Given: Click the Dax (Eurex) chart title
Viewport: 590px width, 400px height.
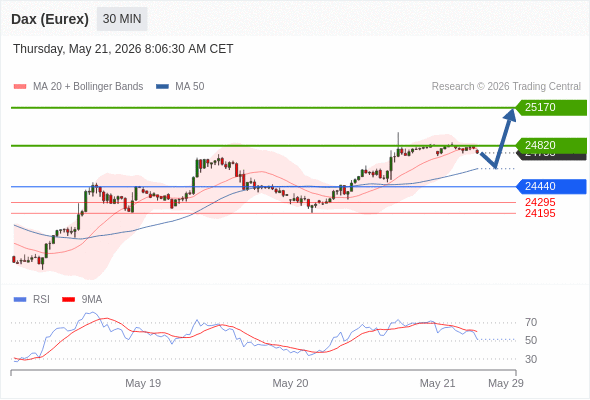Looking at the screenshot, I should pos(50,19).
